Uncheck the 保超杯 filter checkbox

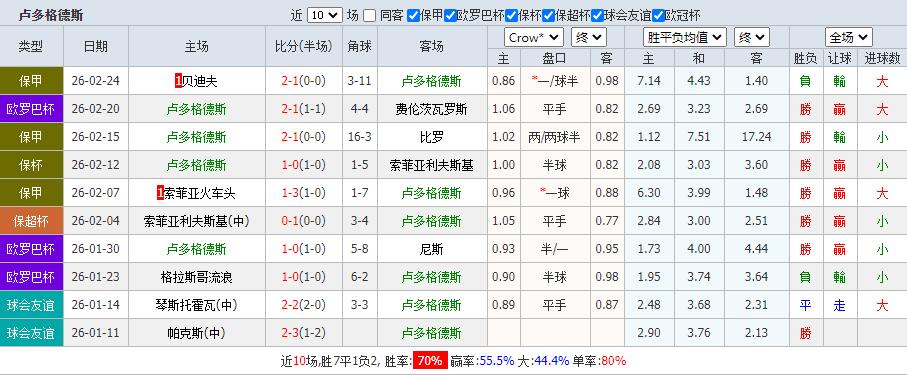[548, 16]
